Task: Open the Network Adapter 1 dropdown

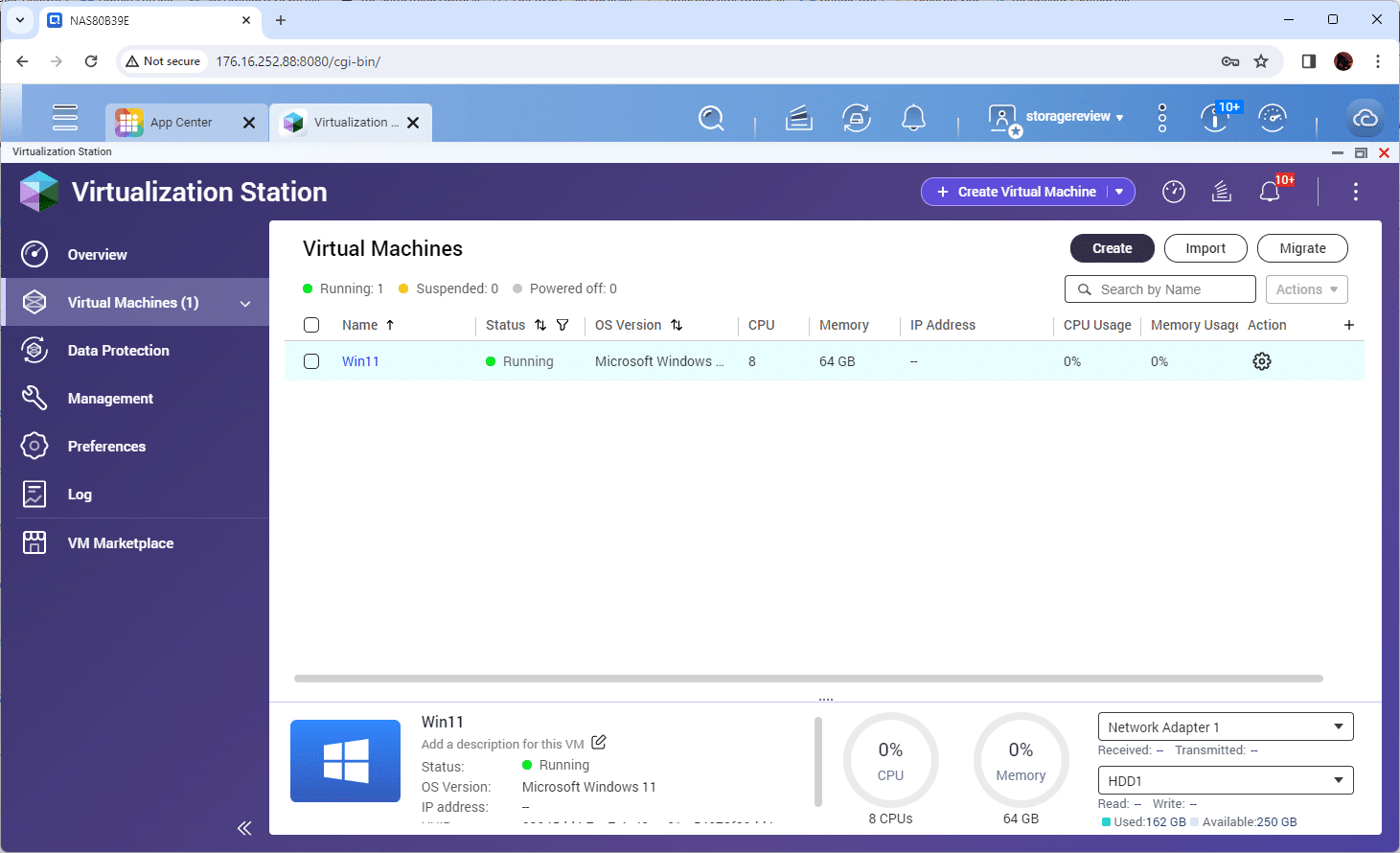Action: pos(1226,726)
